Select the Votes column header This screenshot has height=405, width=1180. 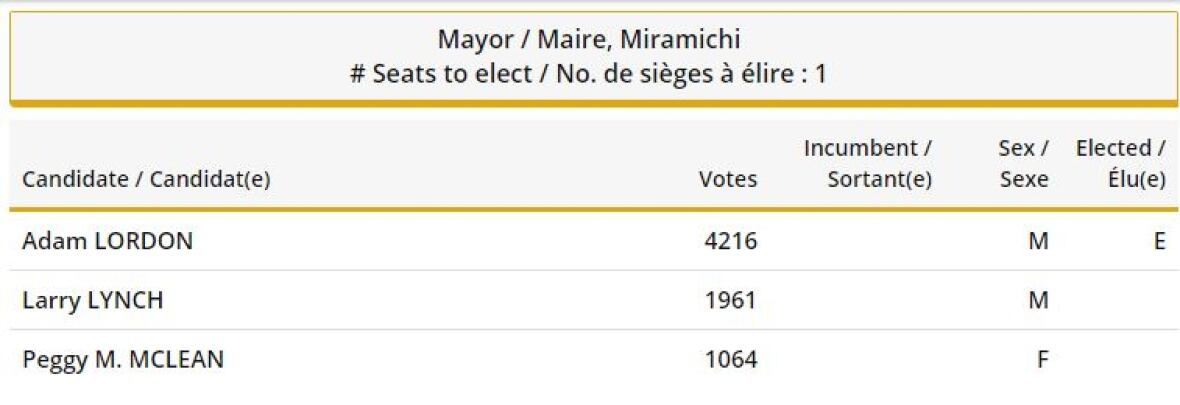(728, 180)
